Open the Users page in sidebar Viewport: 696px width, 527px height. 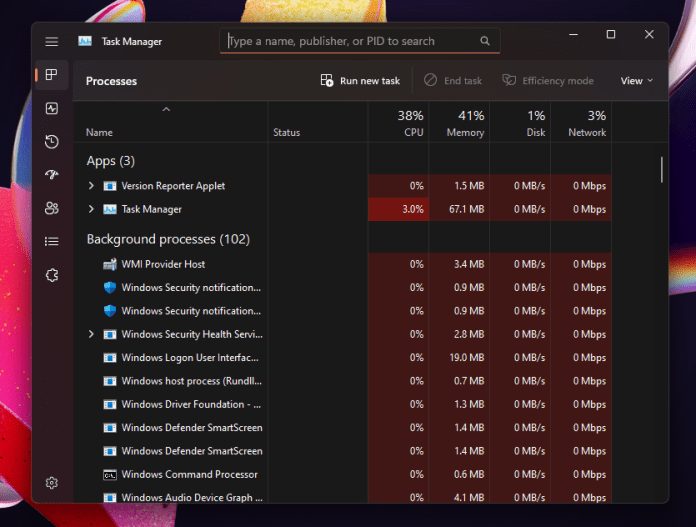pyautogui.click(x=51, y=208)
